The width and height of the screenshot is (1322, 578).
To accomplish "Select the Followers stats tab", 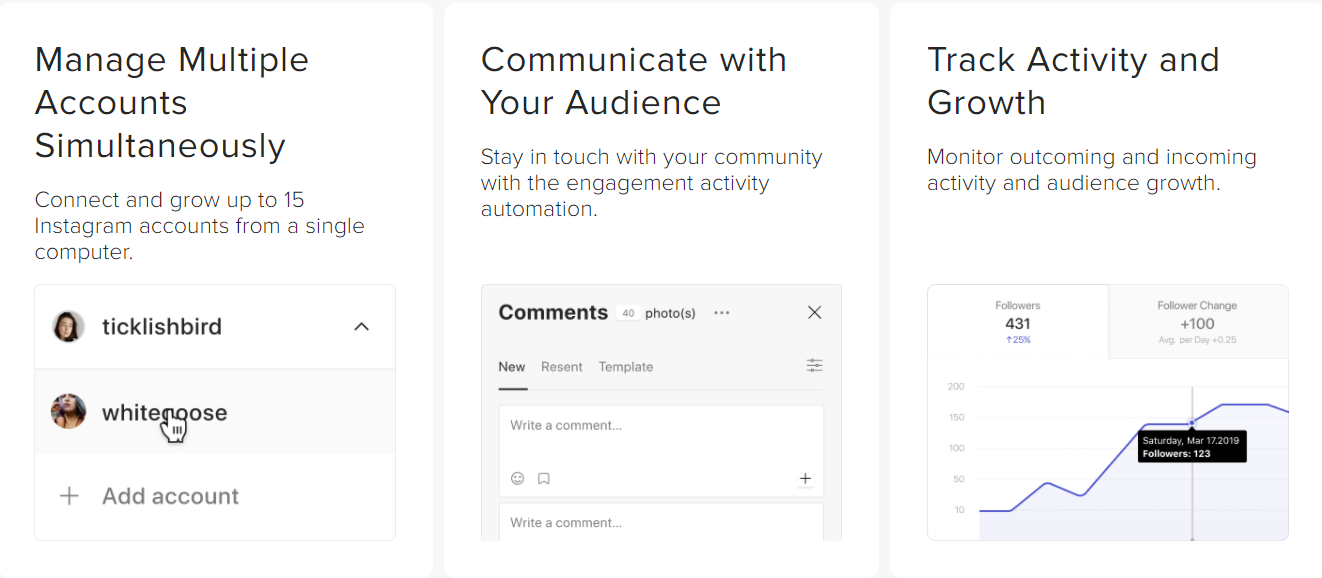I will click(x=1018, y=322).
